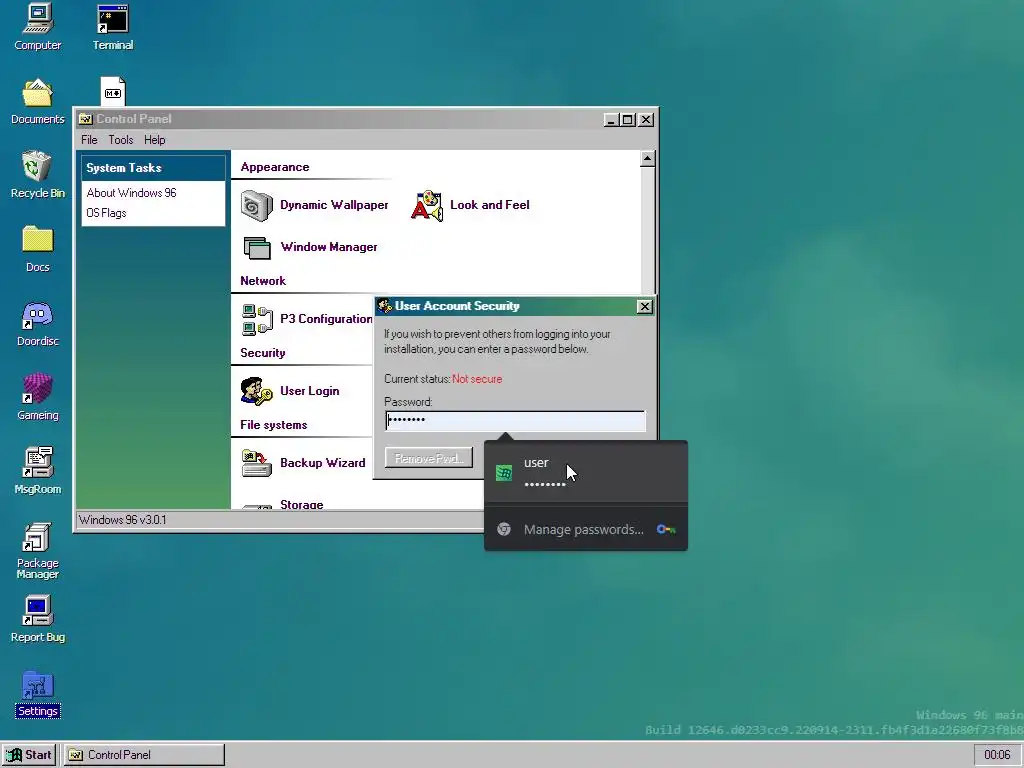The image size is (1024, 768).
Task: Click the User Account Security title icon
Action: tap(384, 306)
